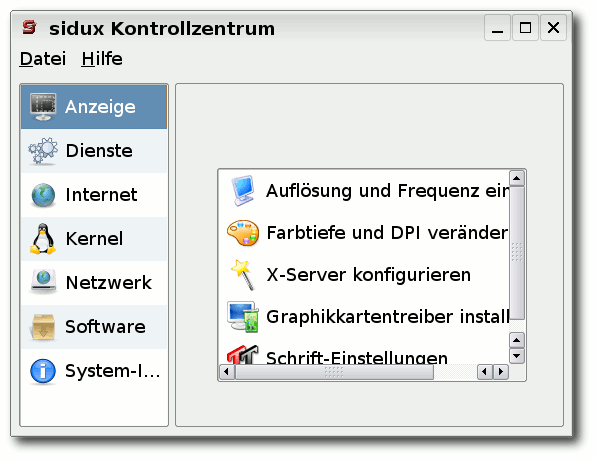The image size is (596, 460).
Task: Click the horizontal scrollbar thumb
Action: pyautogui.click(x=334, y=372)
